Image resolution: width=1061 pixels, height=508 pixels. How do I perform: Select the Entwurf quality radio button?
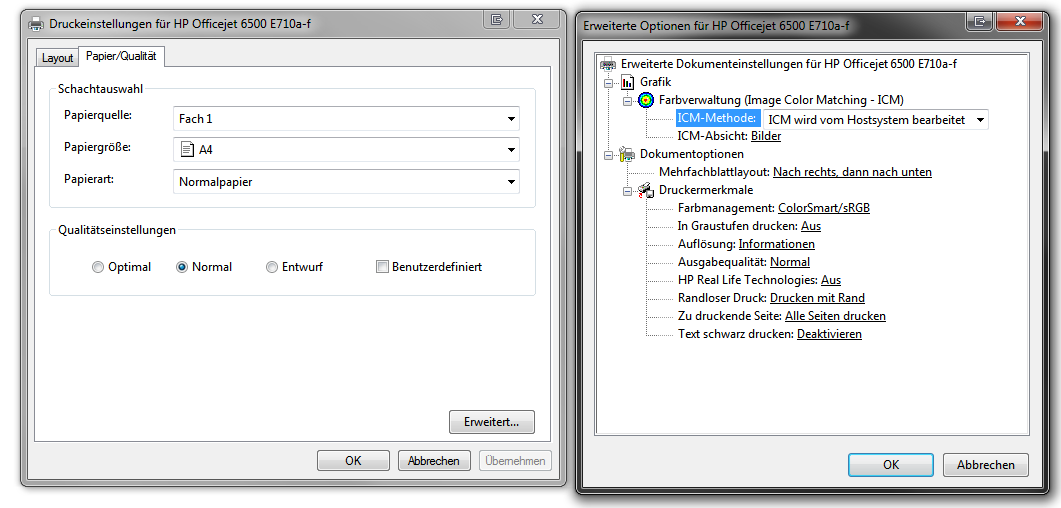[x=271, y=267]
